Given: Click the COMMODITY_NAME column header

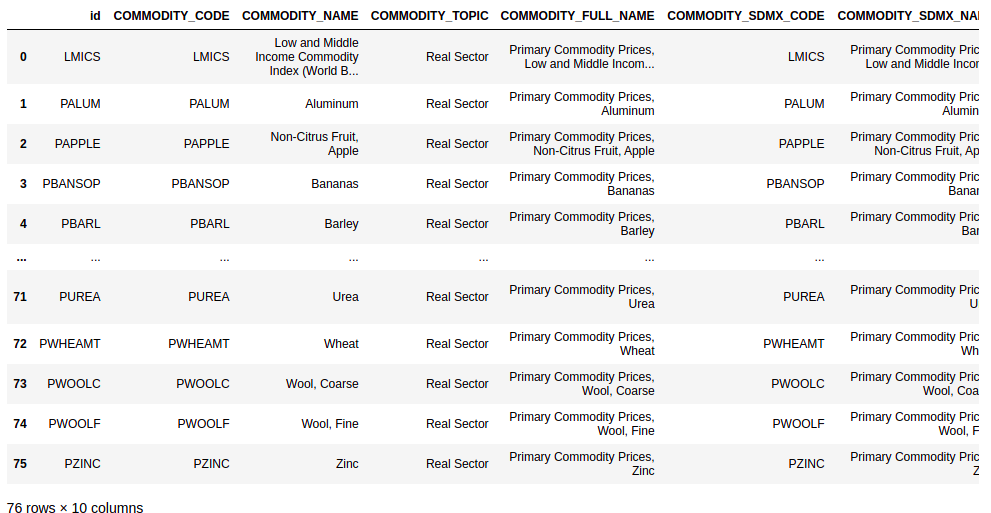Looking at the screenshot, I should tap(300, 16).
